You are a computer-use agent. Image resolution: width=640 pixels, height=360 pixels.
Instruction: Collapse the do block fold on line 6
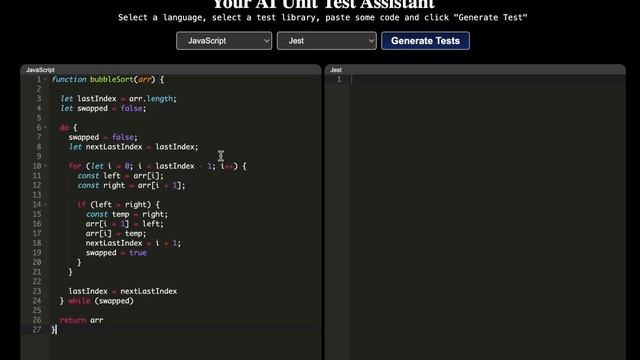pyautogui.click(x=45, y=128)
